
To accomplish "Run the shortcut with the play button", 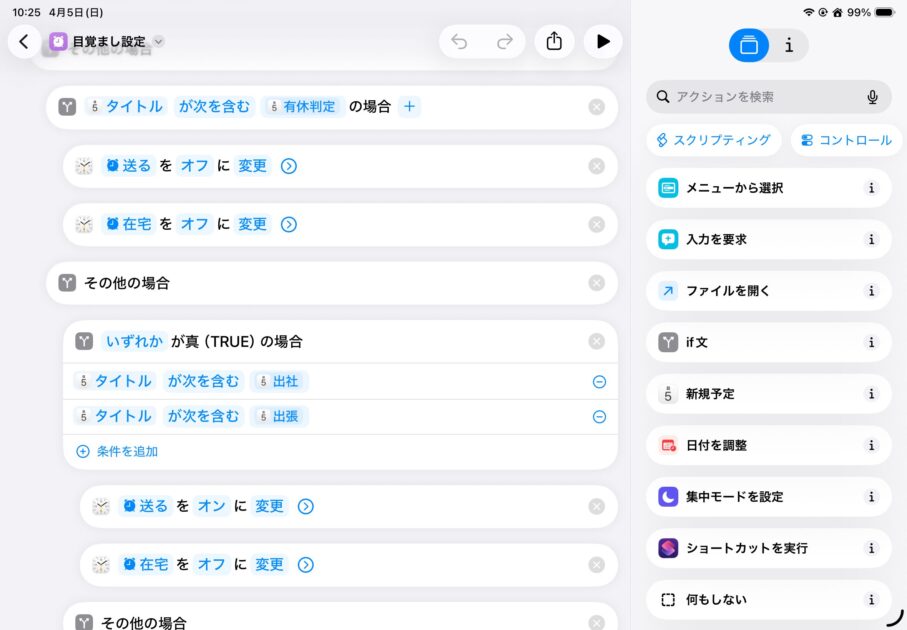I will 602,41.
